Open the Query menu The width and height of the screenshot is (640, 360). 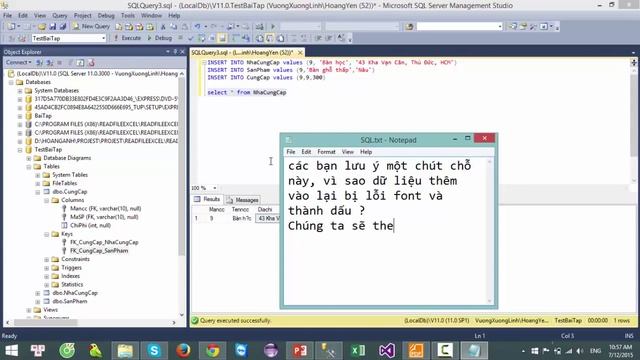coord(60,16)
